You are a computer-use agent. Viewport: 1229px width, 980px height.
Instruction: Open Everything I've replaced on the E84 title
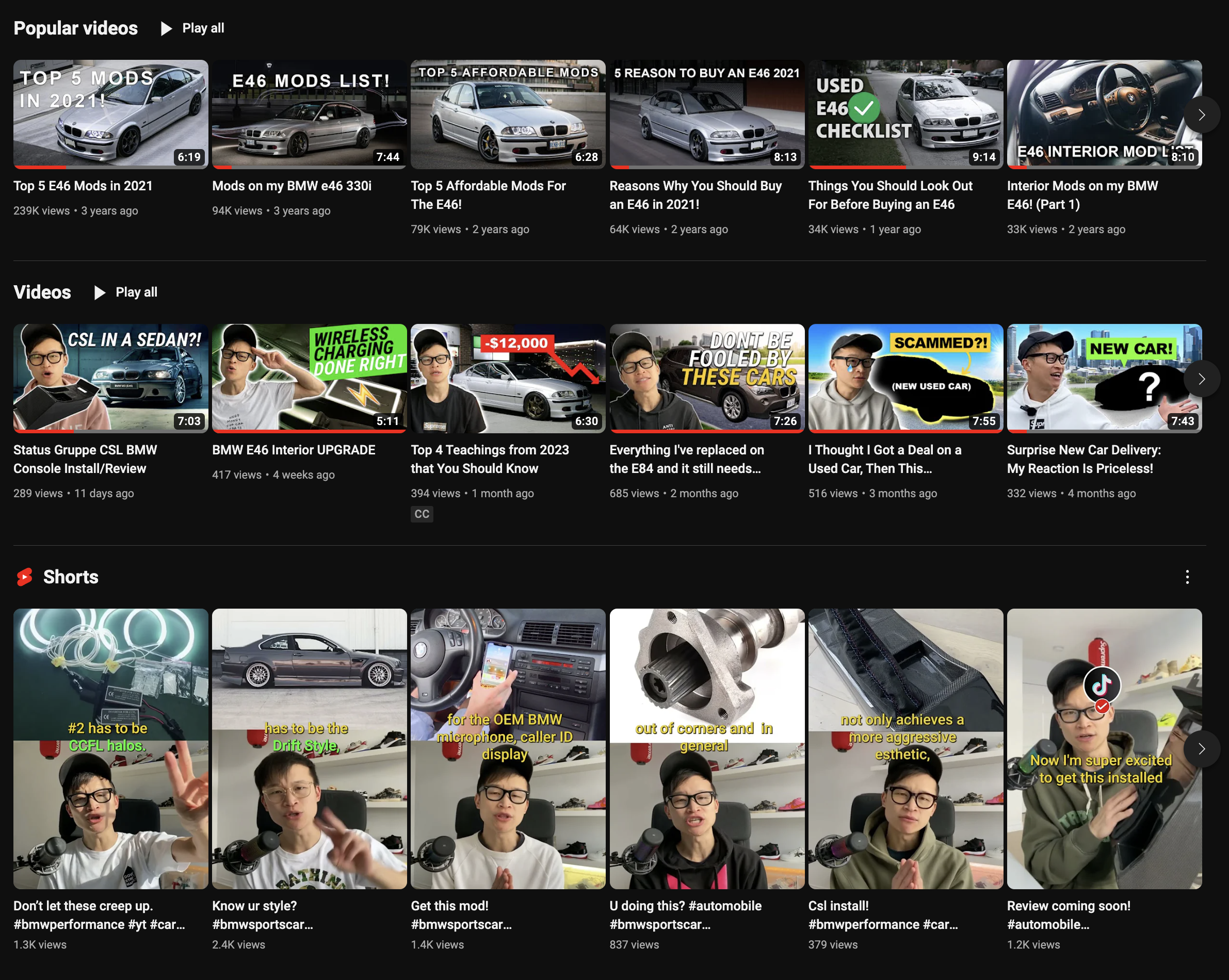point(687,459)
